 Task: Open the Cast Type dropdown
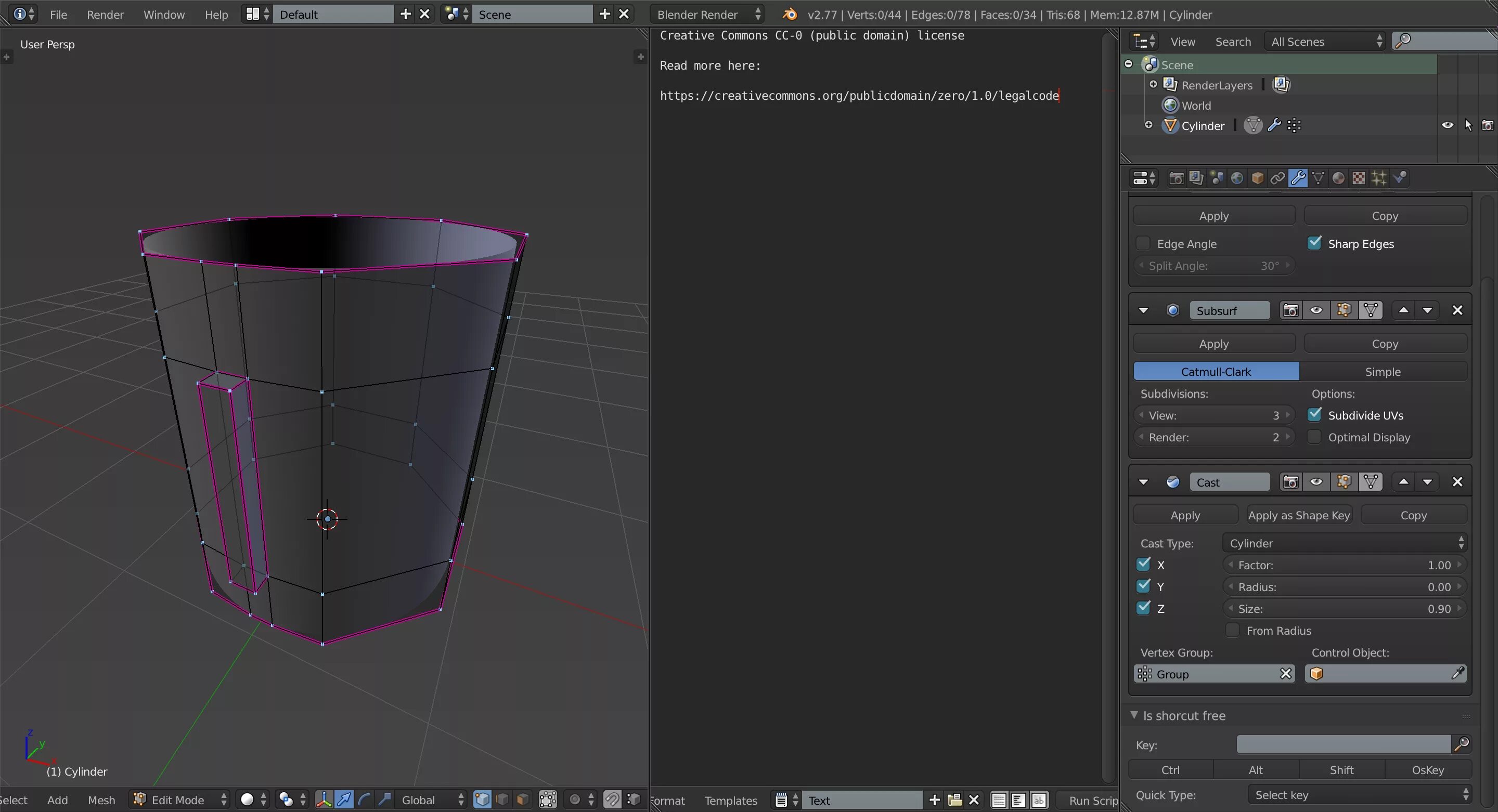[1344, 543]
